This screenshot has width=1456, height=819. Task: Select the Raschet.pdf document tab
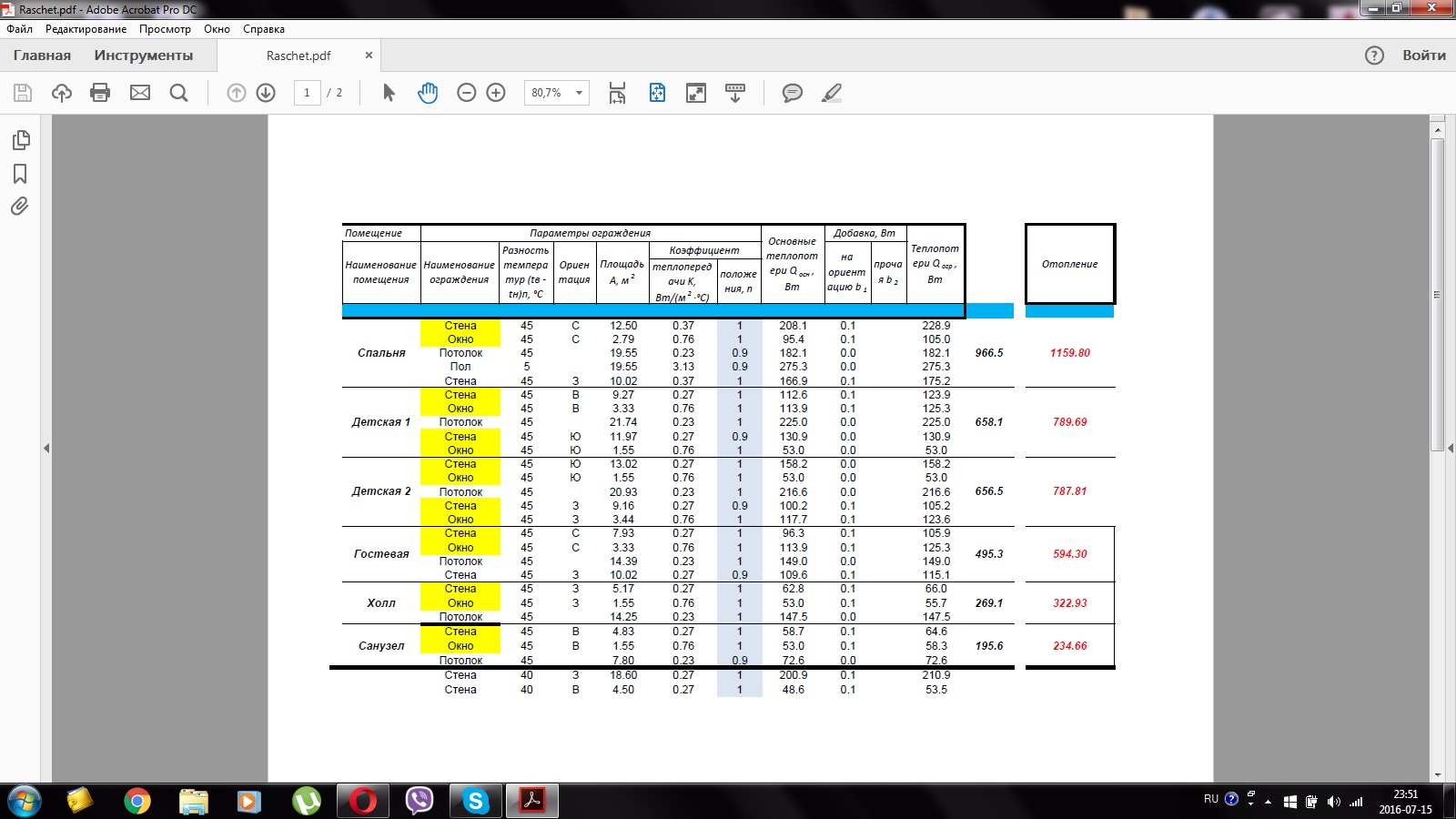coord(298,56)
